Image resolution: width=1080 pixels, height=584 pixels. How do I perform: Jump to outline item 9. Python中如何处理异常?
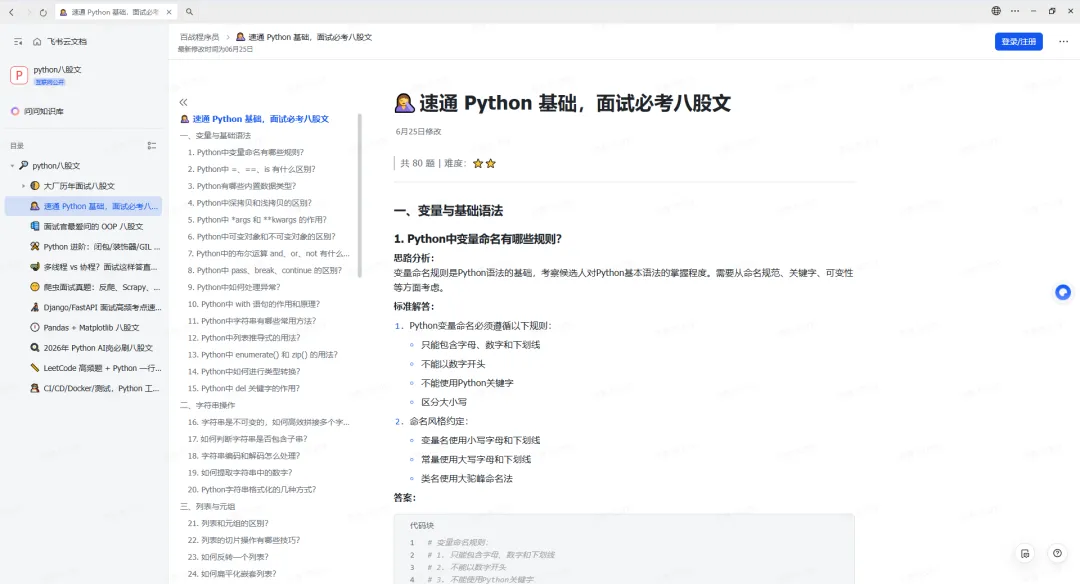point(234,287)
